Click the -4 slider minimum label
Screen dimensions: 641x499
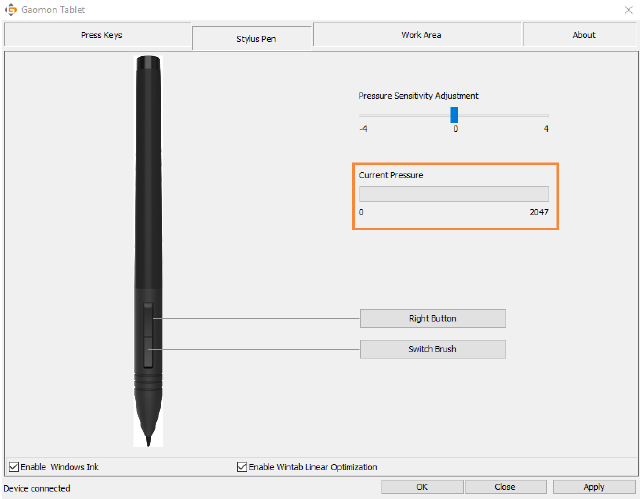pyautogui.click(x=363, y=129)
